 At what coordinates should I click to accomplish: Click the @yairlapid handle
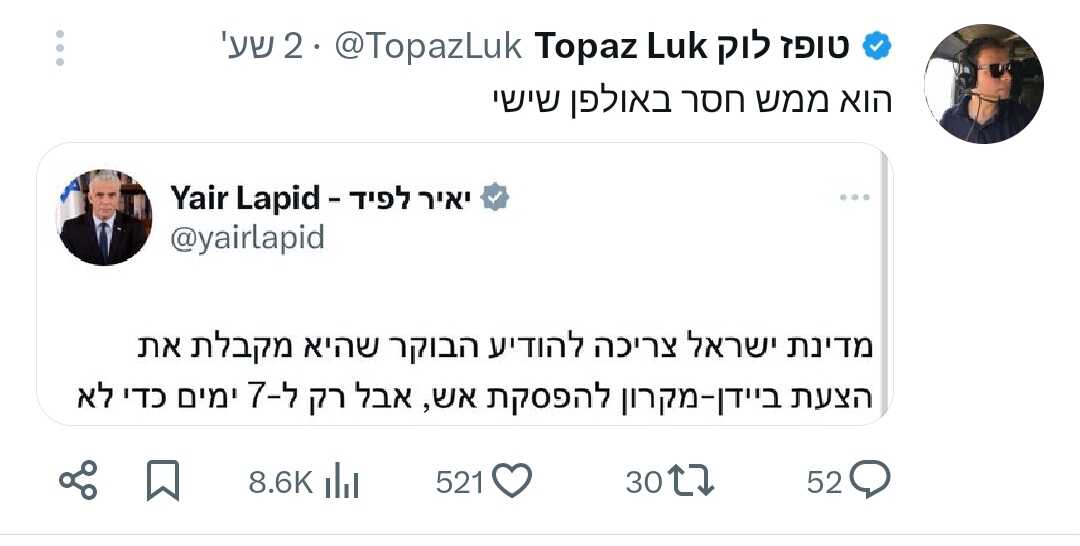pos(247,238)
